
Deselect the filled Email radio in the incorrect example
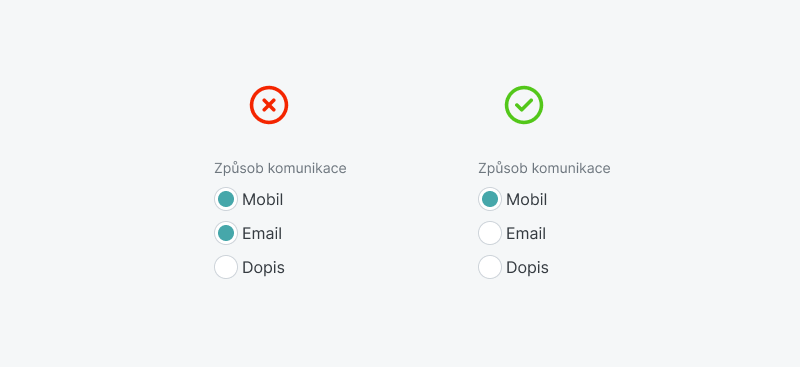coord(226,233)
